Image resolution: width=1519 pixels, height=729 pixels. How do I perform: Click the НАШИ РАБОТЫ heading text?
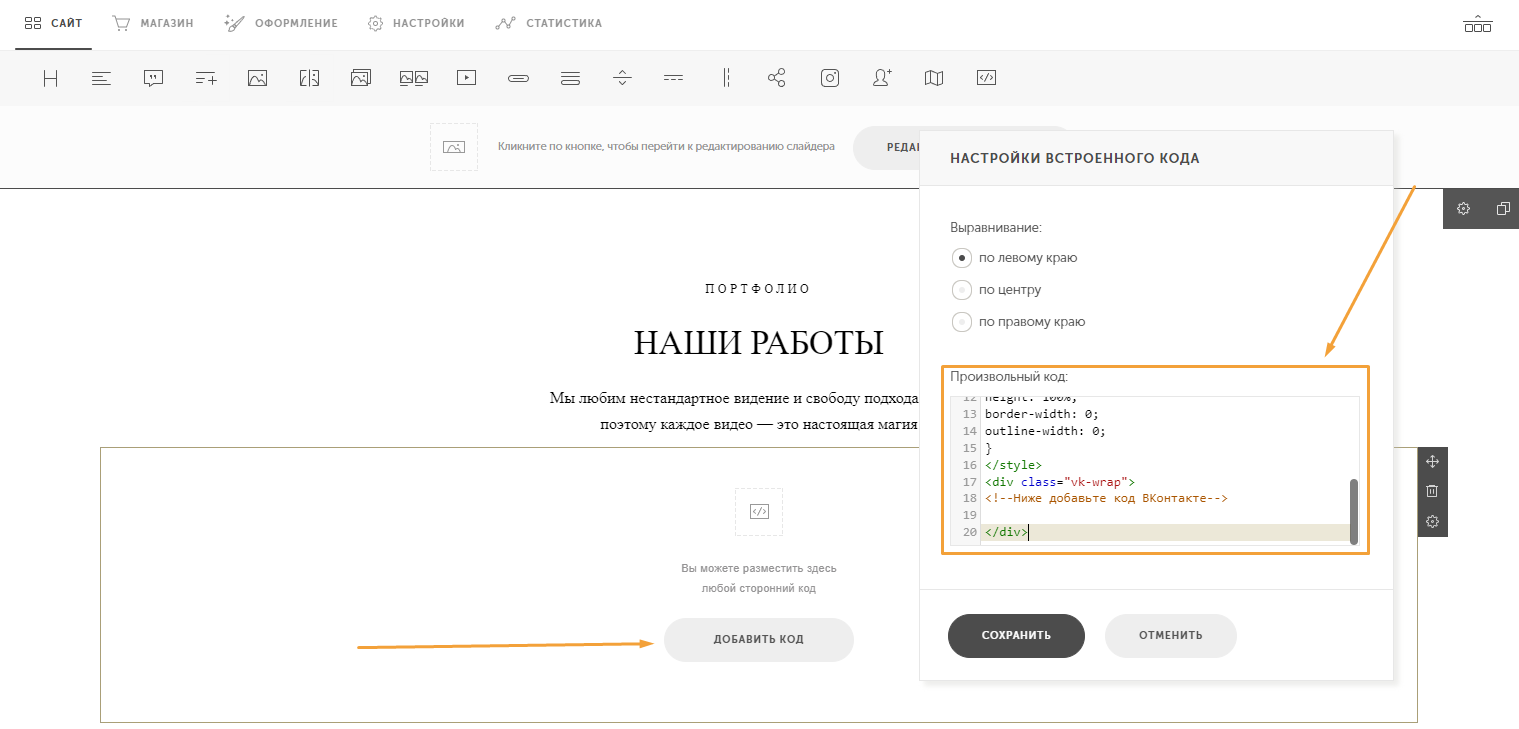759,343
